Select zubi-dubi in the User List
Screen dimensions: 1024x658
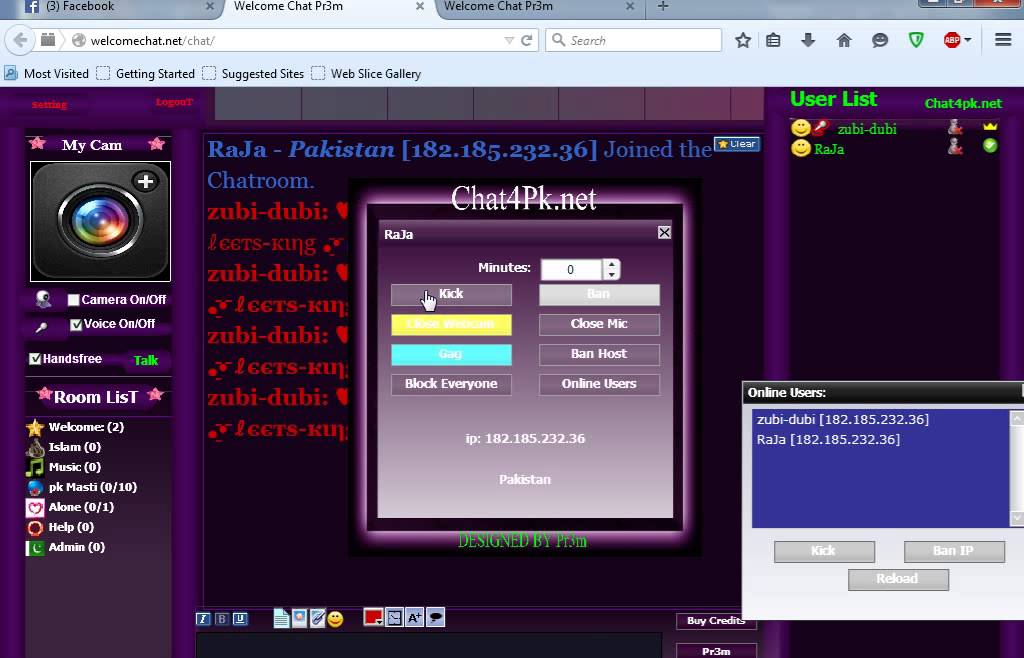coord(867,129)
